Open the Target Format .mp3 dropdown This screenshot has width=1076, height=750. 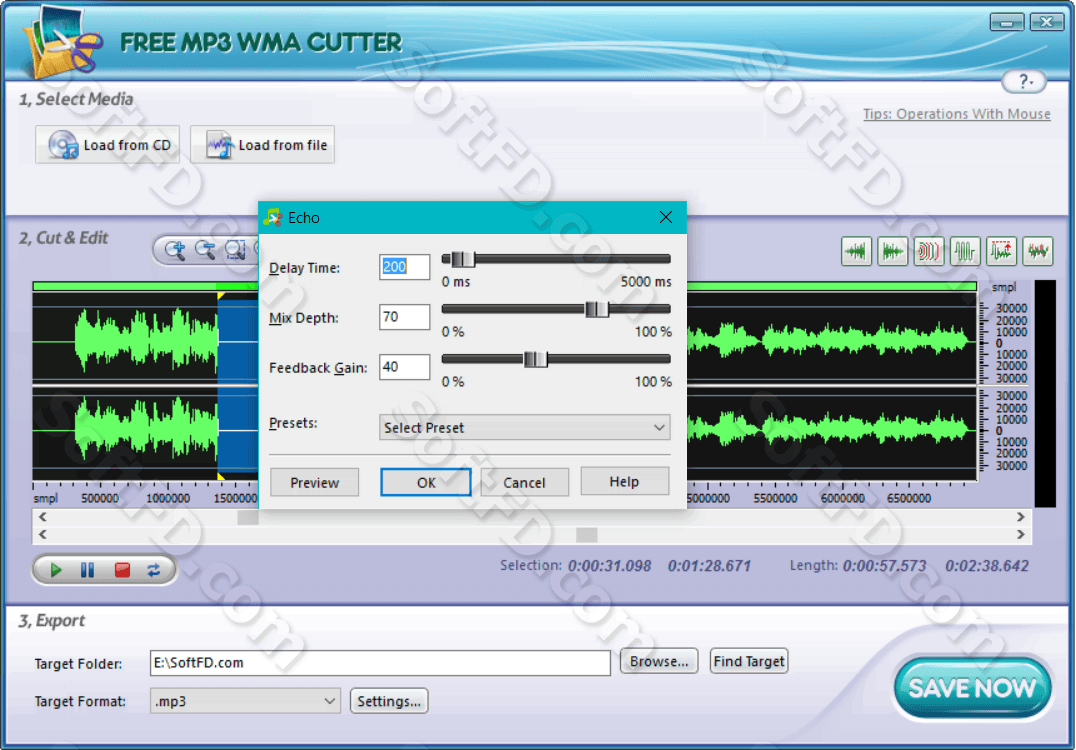(x=245, y=701)
